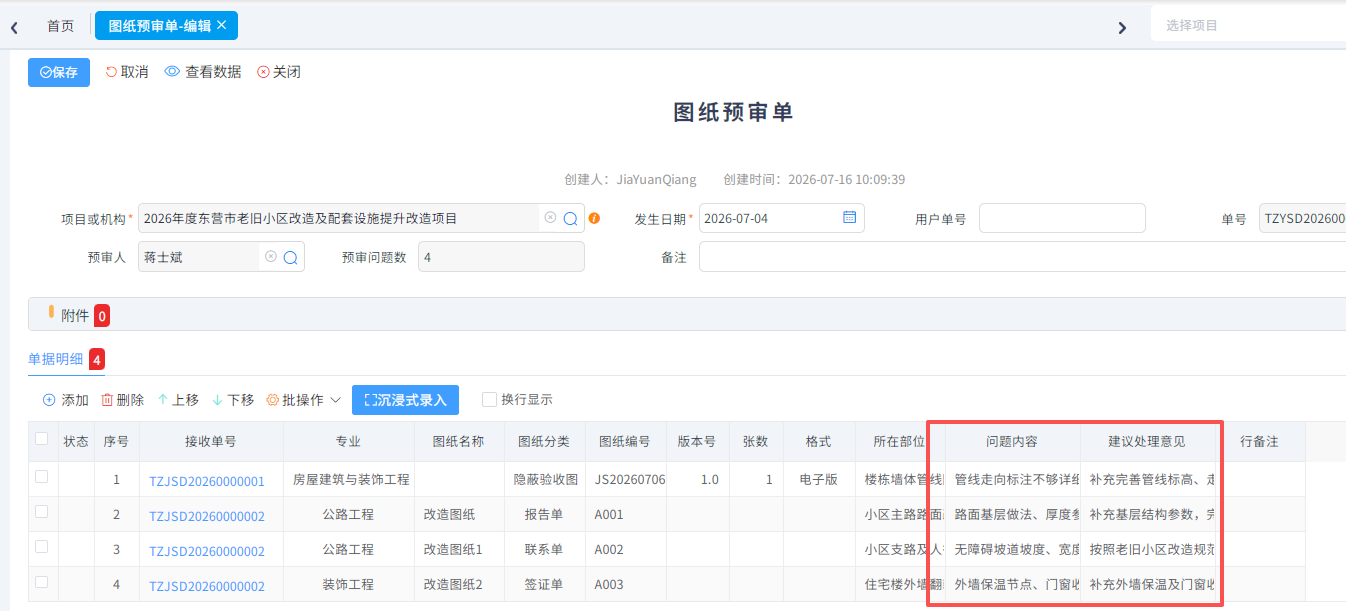
Task: Clear the 项目或机构 field value
Action: pos(550,218)
